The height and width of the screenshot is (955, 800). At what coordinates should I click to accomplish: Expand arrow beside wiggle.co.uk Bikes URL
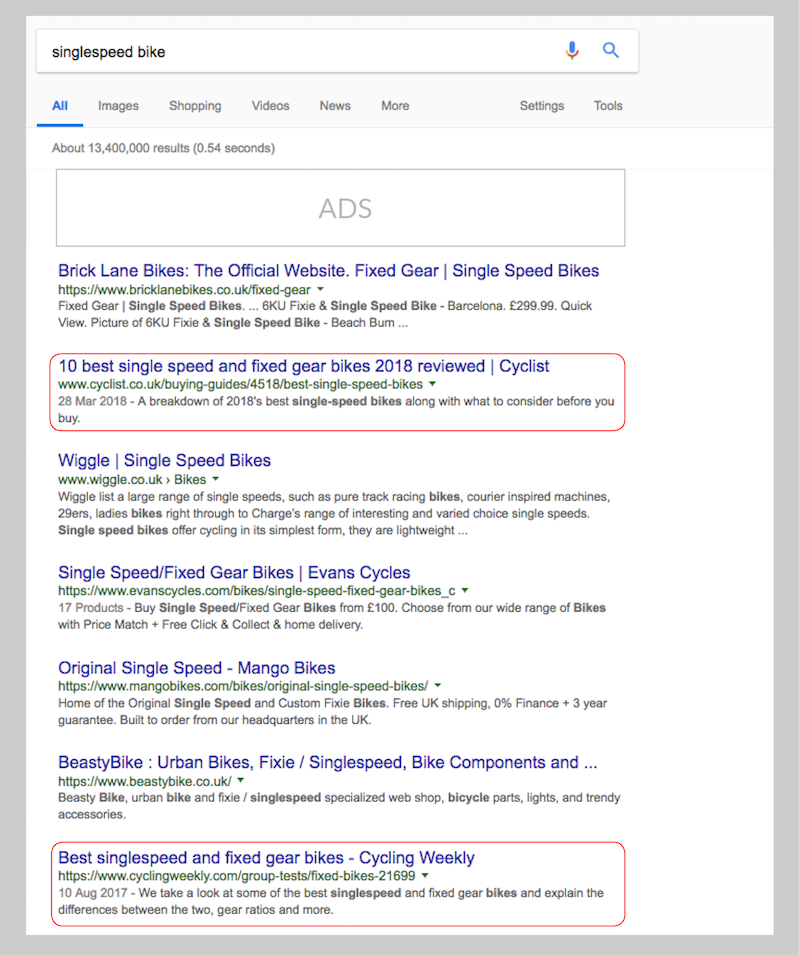(x=216, y=479)
